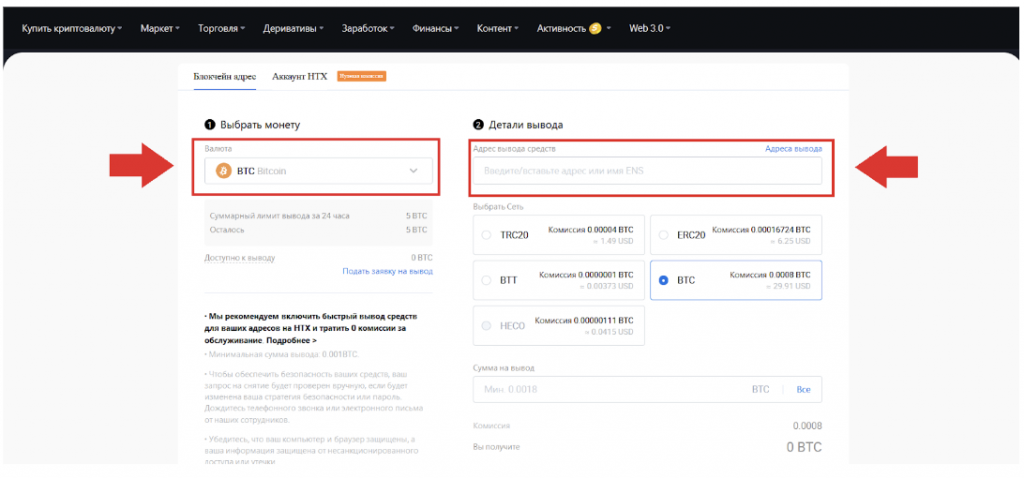Click the orange Bitcoin coin icon
This screenshot has width=1024, height=478.
pos(223,171)
